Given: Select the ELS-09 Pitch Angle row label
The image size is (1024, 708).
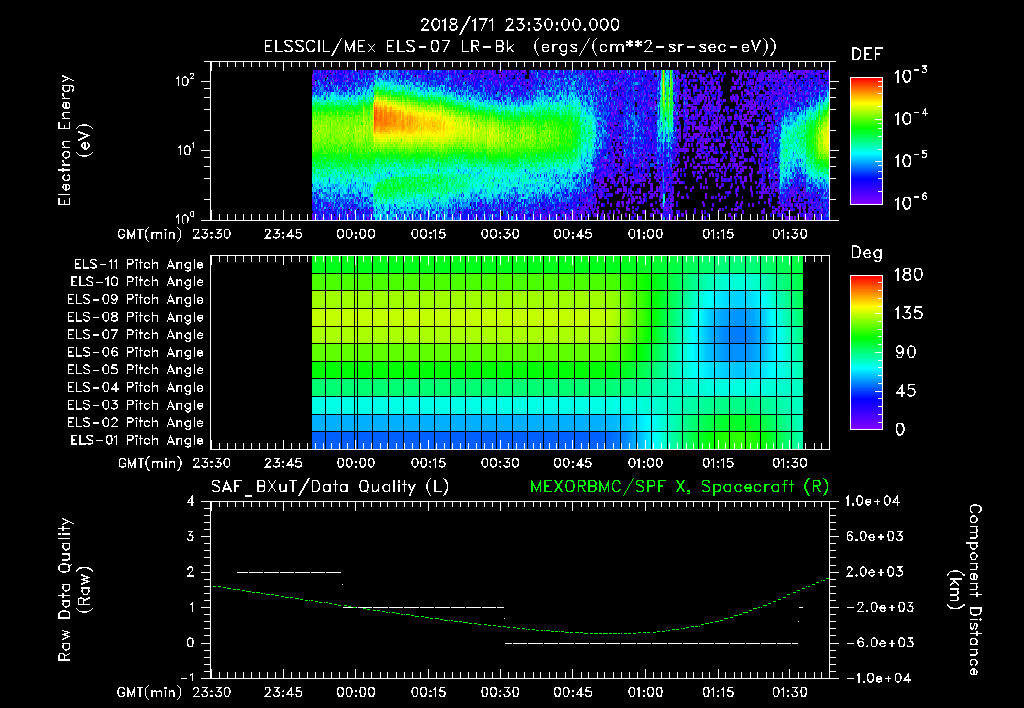Looking at the screenshot, I should click(x=136, y=300).
